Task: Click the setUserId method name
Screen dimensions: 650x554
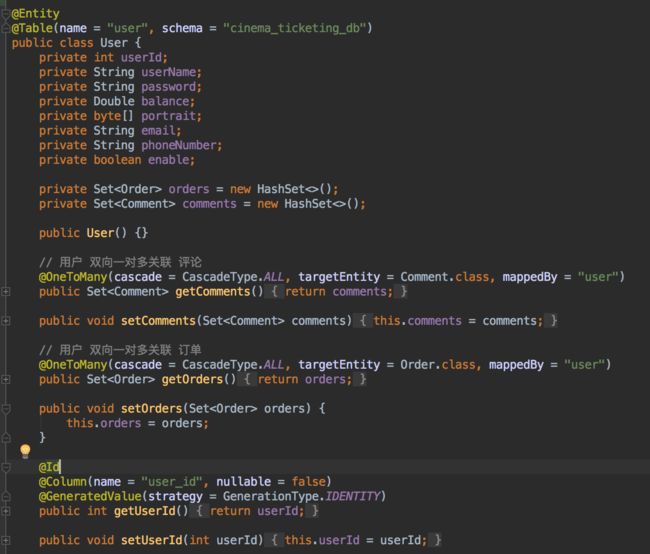Action: pyautogui.click(x=151, y=540)
